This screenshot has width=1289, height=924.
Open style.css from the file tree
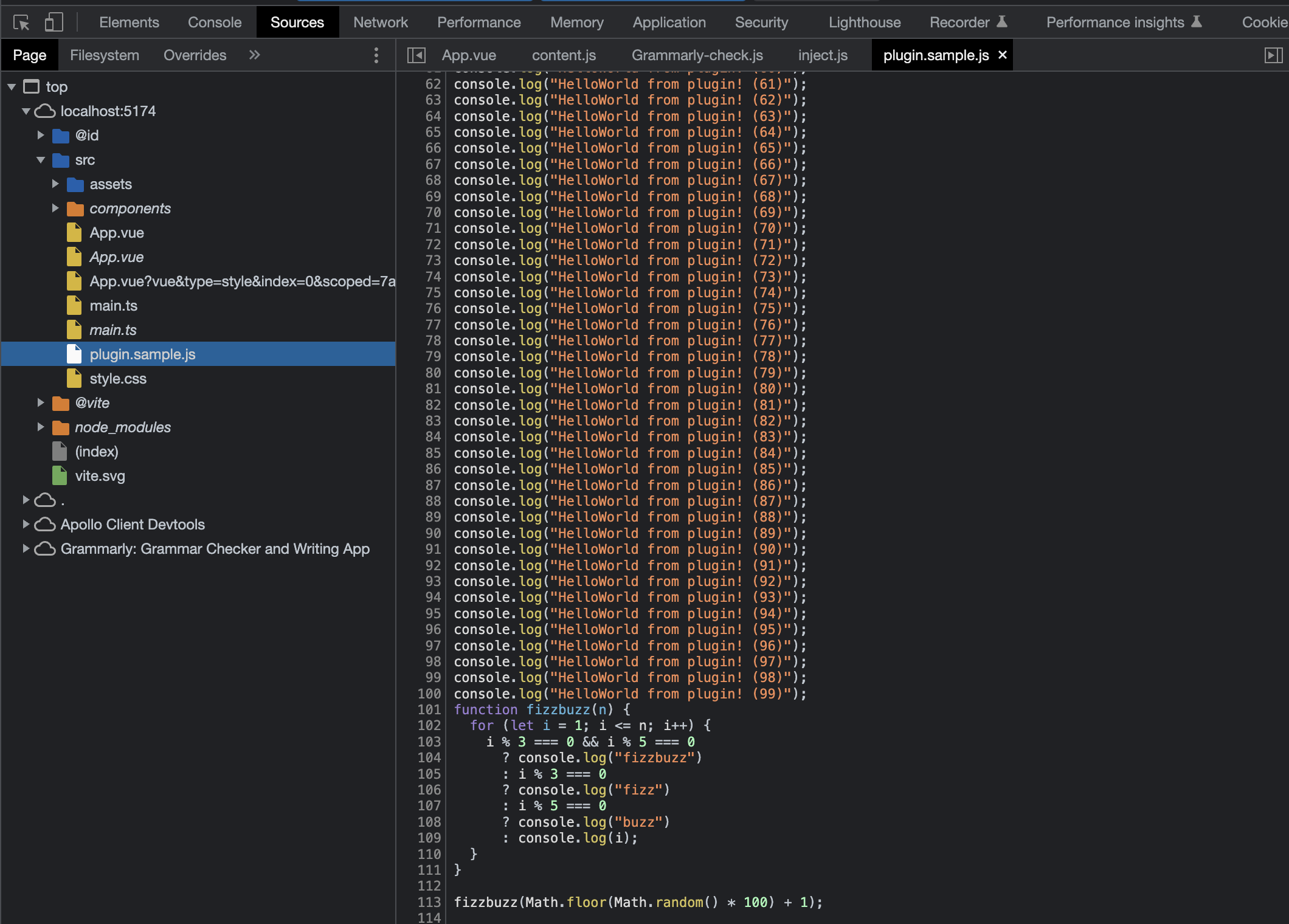pyautogui.click(x=118, y=378)
